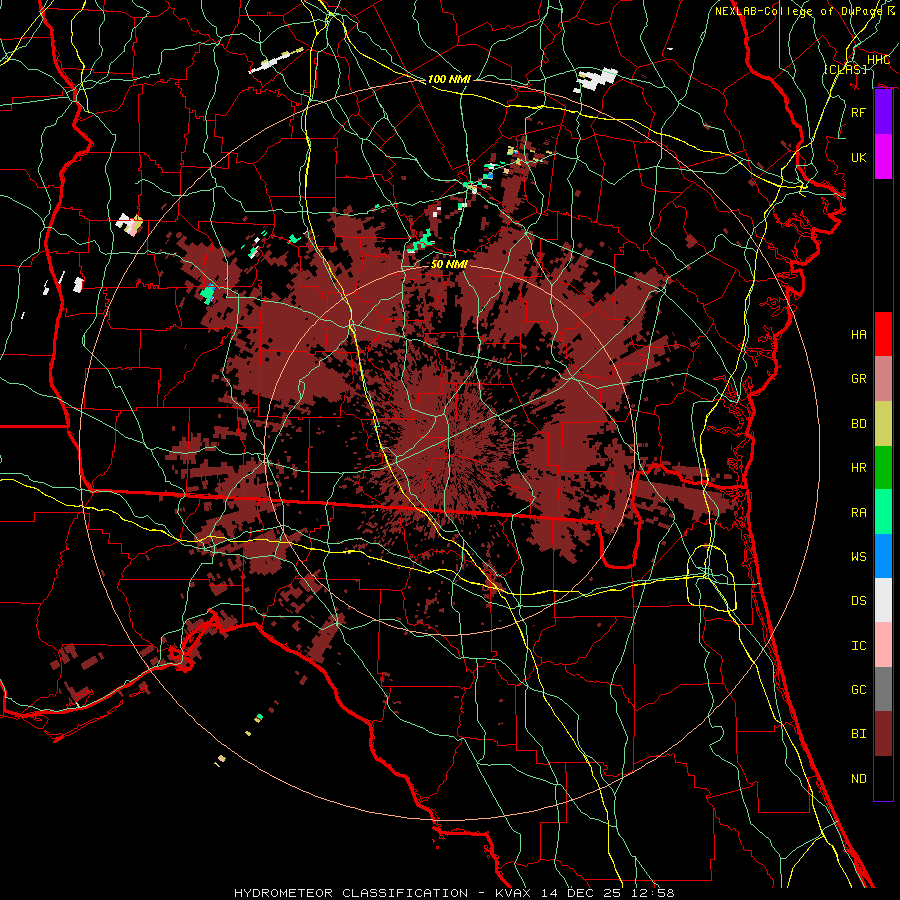Click the HA red legend swatch

point(883,334)
